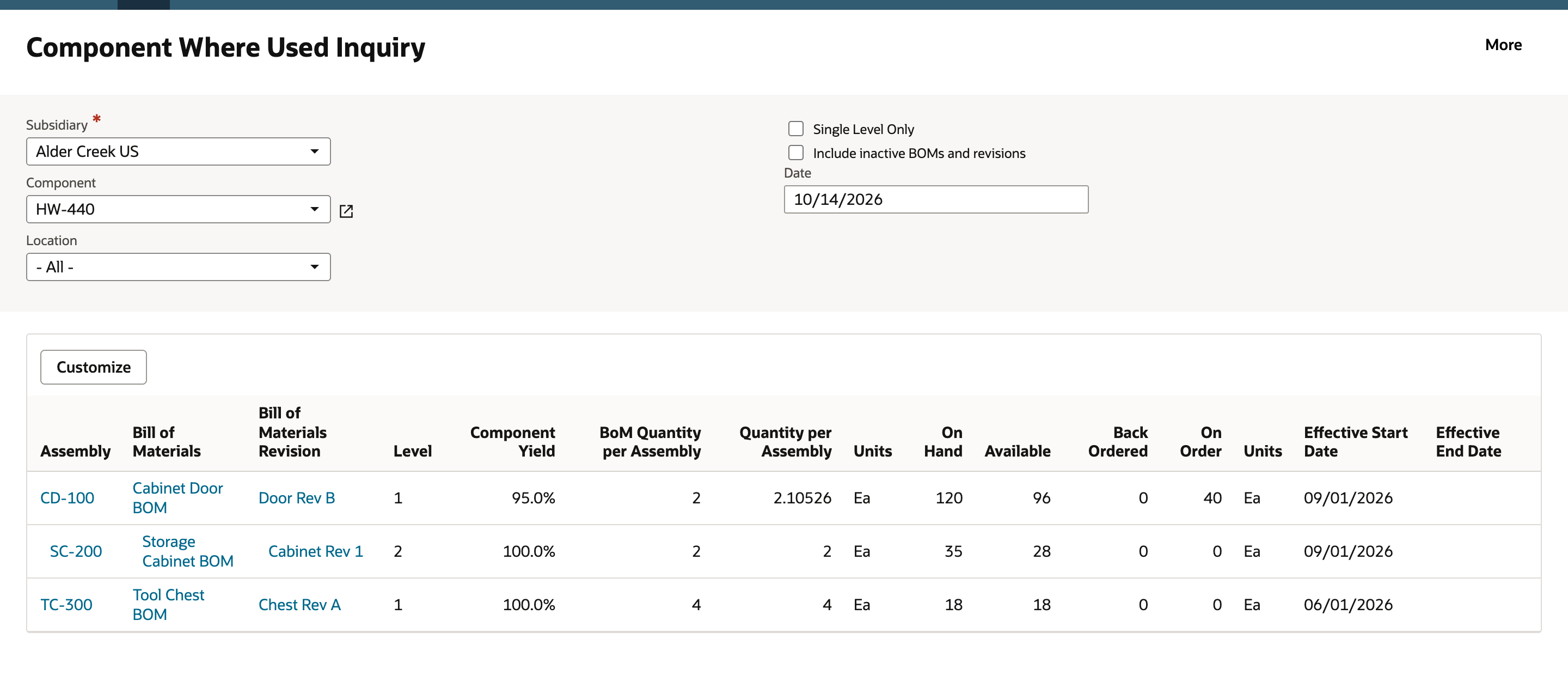Select the 2.10526 quantity per assembly value
1568x681 pixels.
(801, 497)
